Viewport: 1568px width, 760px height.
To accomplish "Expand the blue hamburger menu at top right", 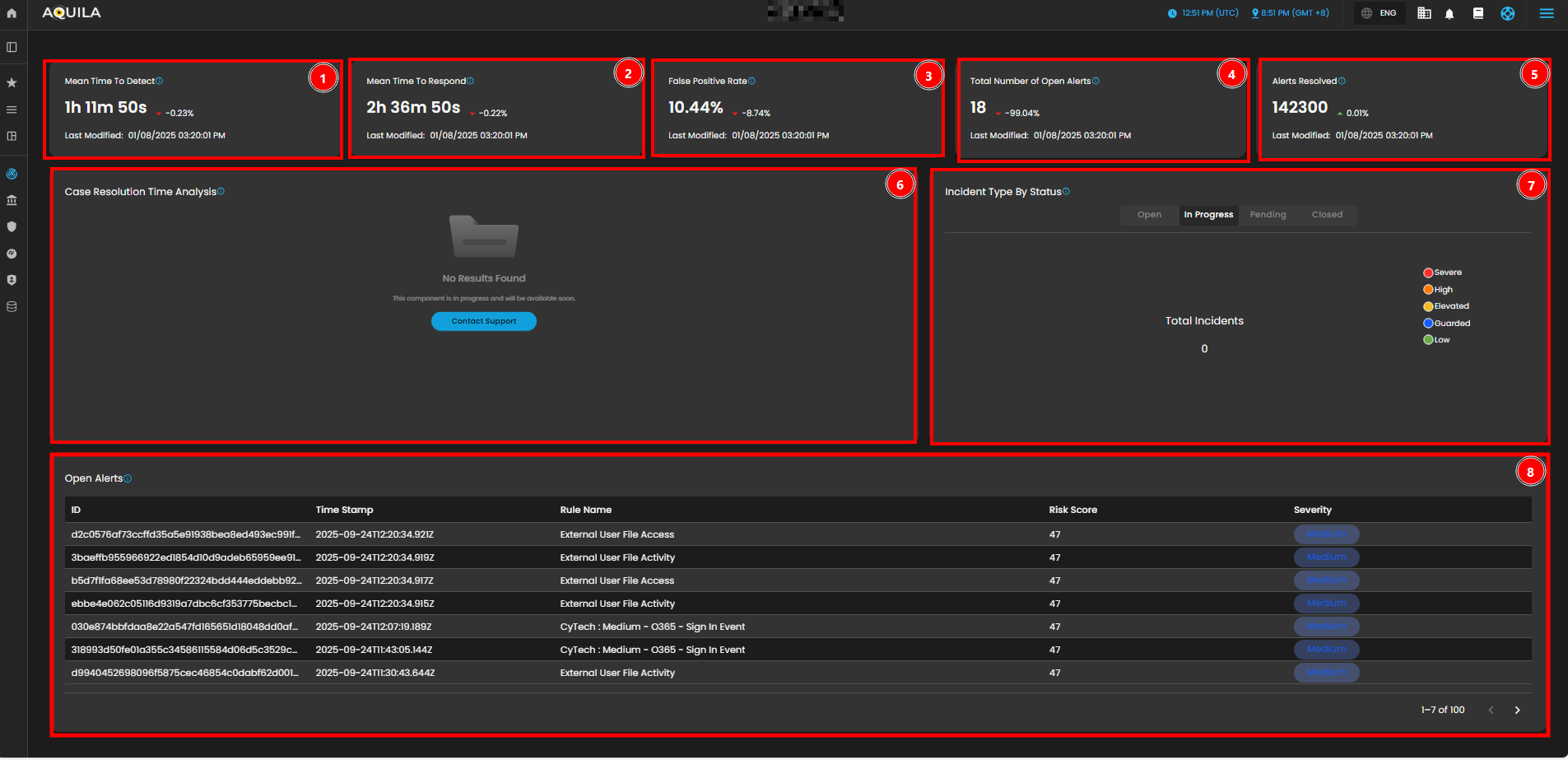I will 1547,13.
